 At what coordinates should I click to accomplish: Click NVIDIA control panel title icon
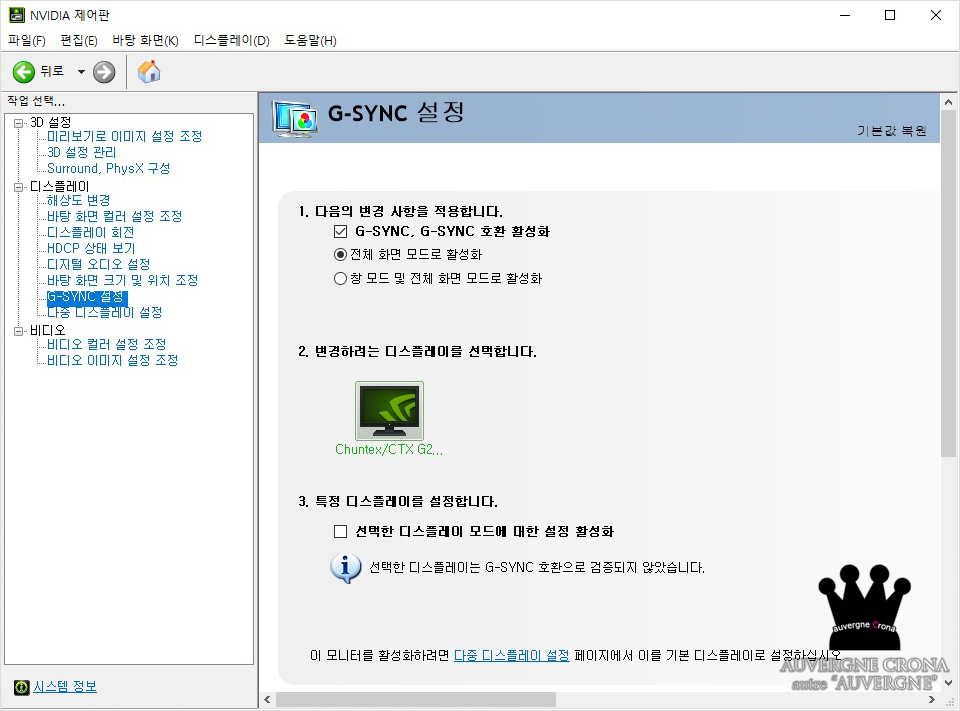coord(17,15)
